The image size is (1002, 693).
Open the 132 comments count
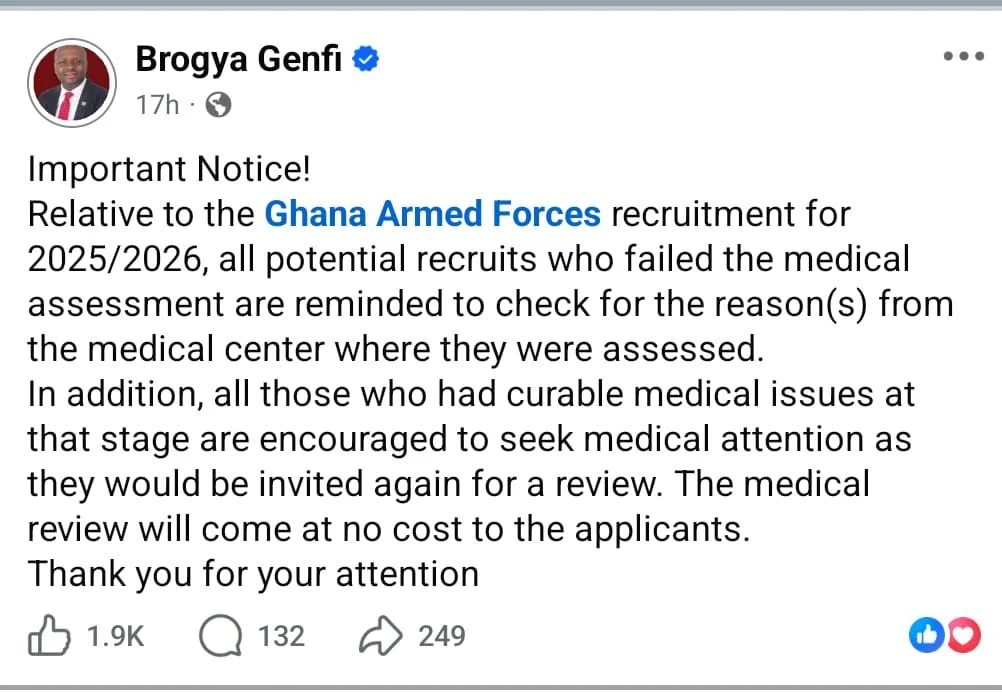click(281, 635)
